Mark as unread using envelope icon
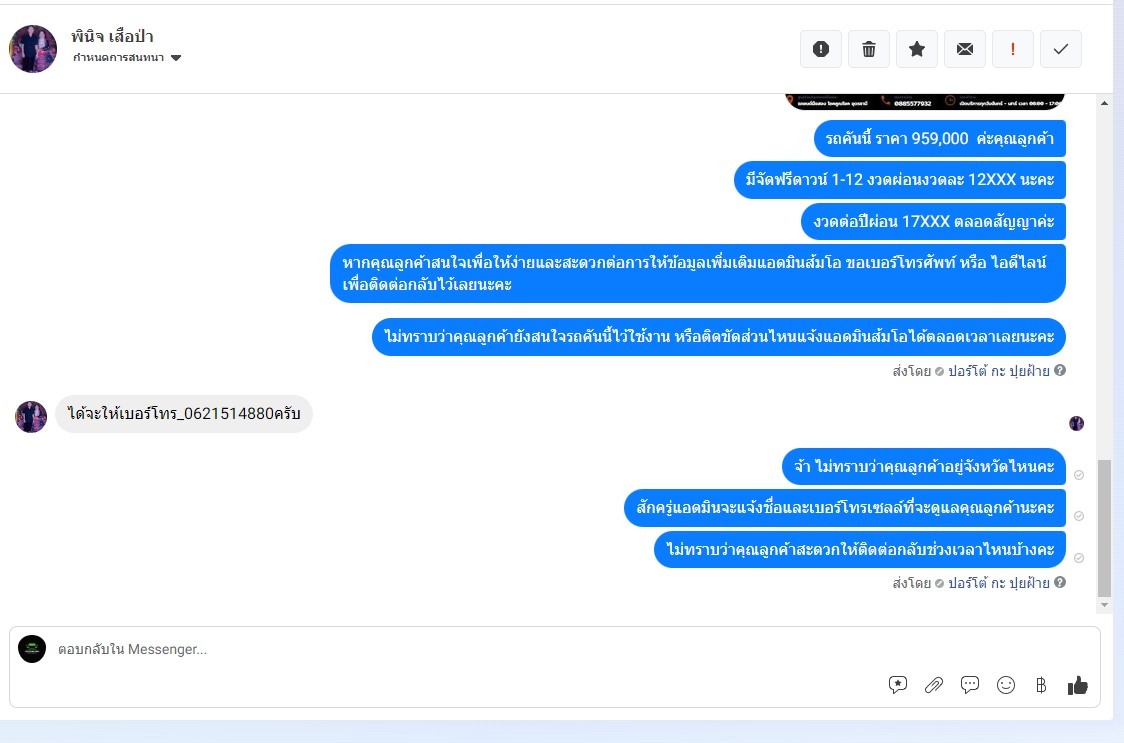Viewport: 1124px width, 743px height. coord(965,49)
